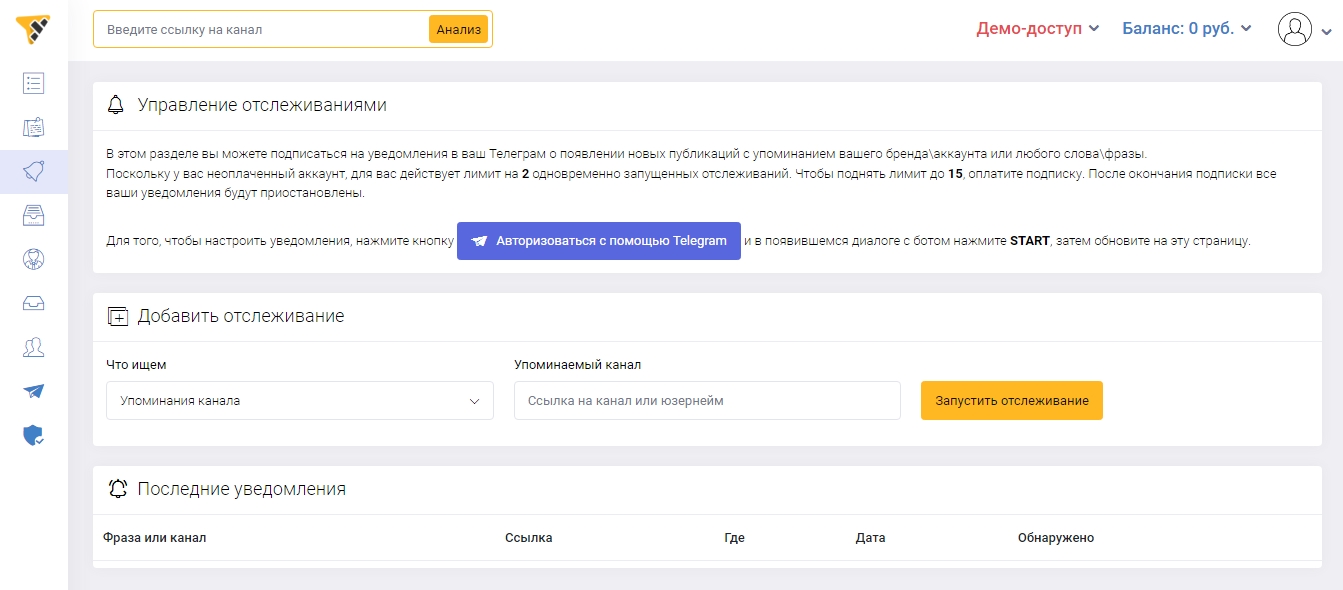Image resolution: width=1343 pixels, height=590 pixels.
Task: Open the inbox tray sidebar icon
Action: click(33, 303)
